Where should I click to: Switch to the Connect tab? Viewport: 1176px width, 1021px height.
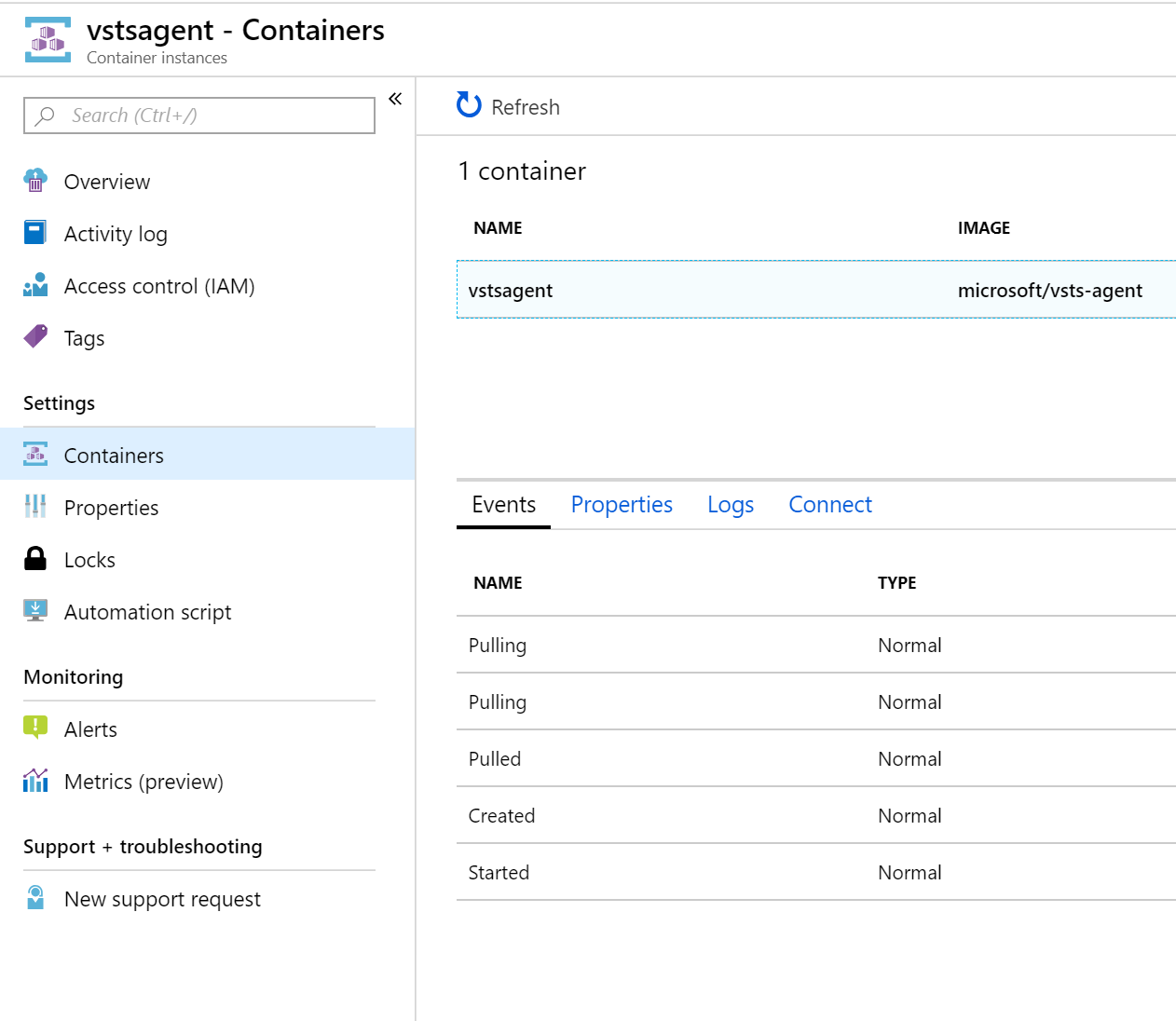[830, 505]
